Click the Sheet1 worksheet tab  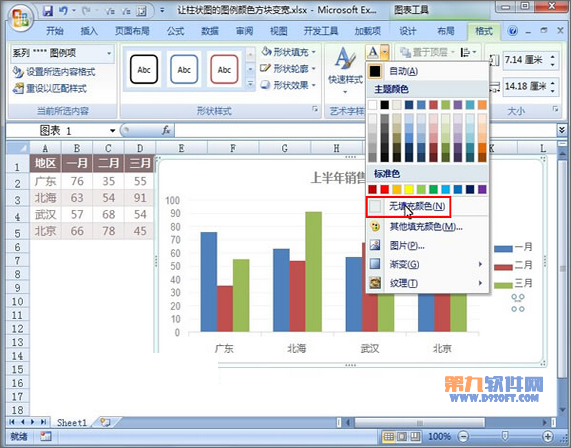(72, 423)
